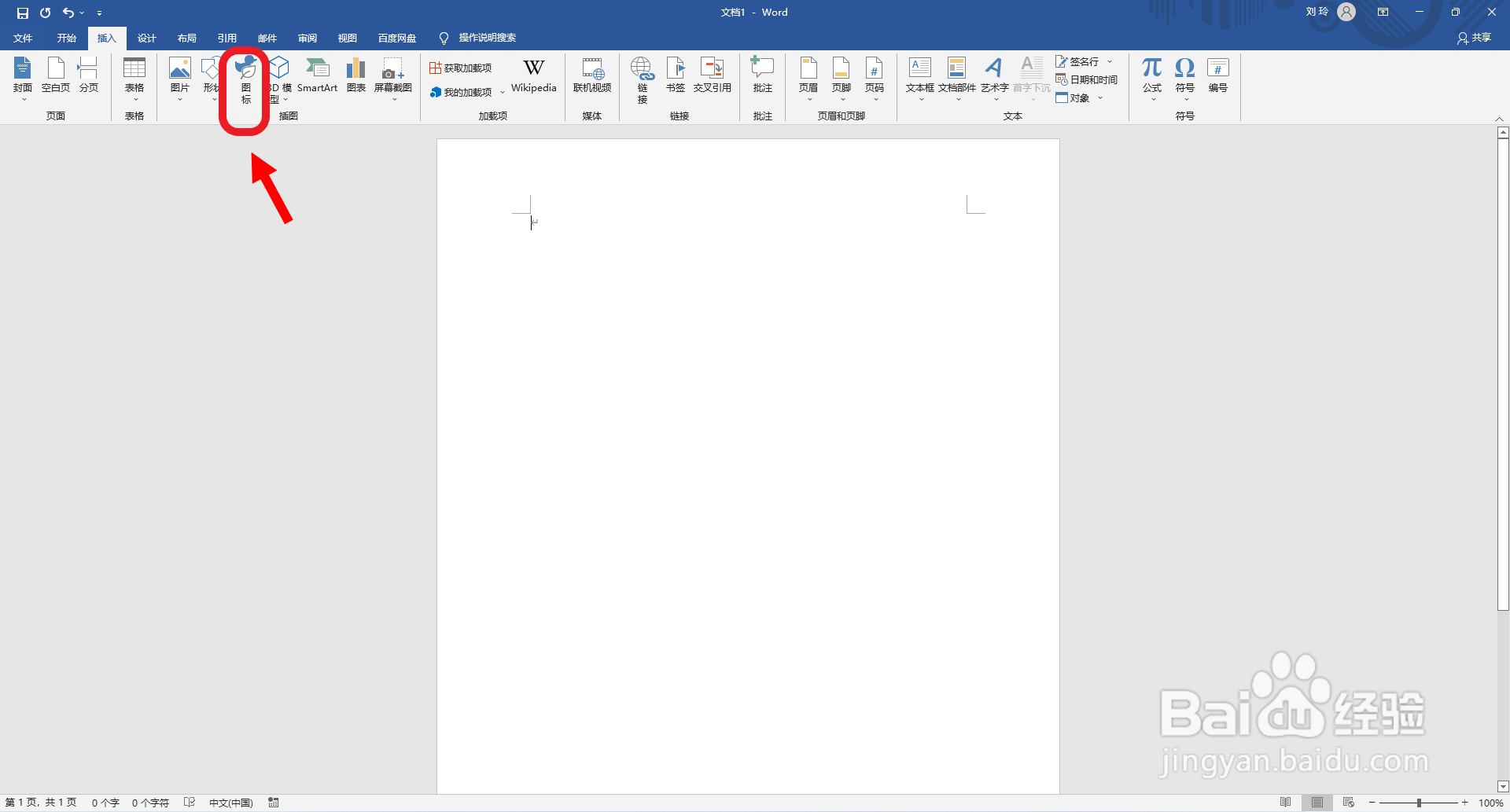Click the Save icon in quick access toolbar
This screenshot has width=1510, height=812.
click(x=22, y=13)
